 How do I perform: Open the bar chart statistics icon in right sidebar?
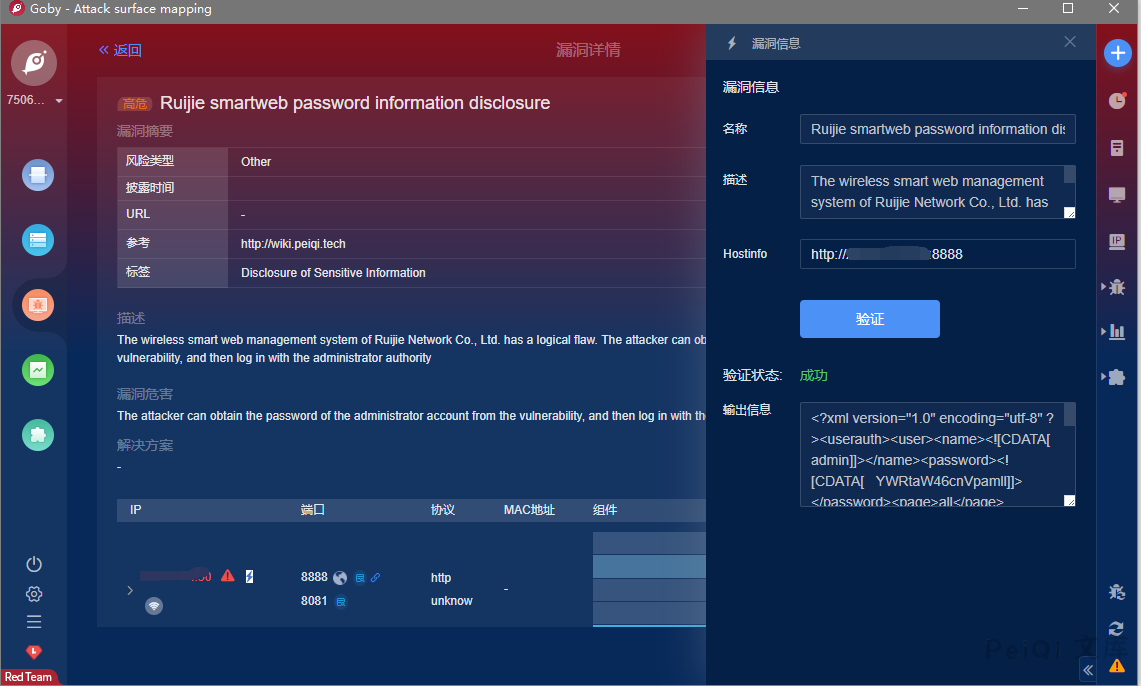(1117, 332)
